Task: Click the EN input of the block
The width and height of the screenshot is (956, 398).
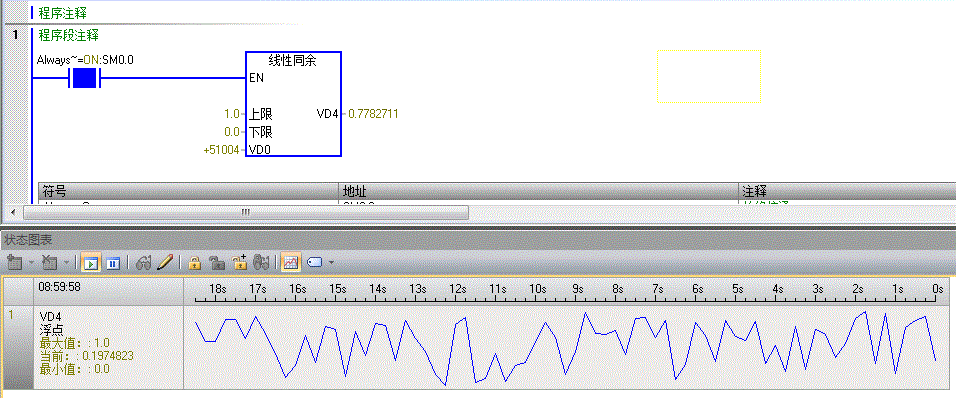Action: [257, 78]
